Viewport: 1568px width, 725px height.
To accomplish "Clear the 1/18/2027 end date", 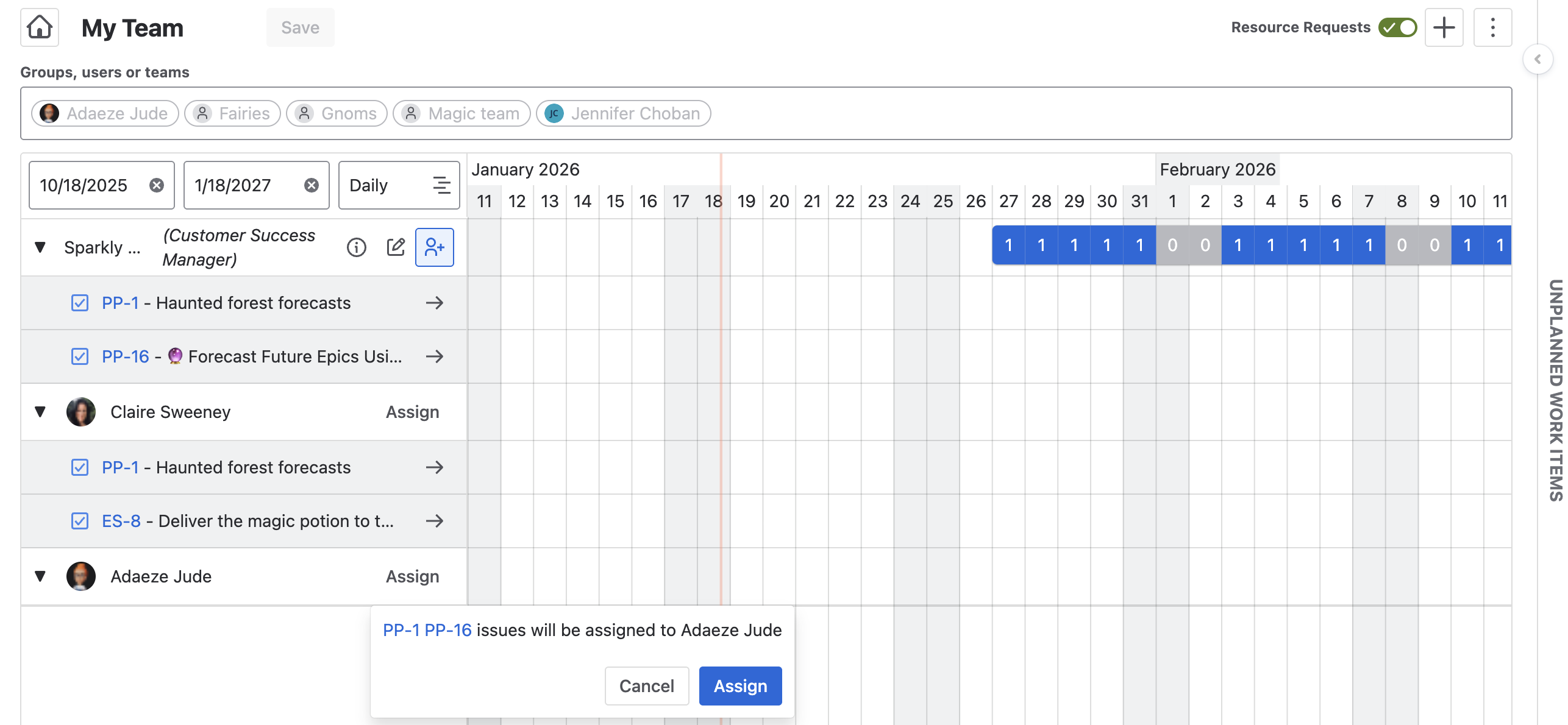I will click(312, 185).
